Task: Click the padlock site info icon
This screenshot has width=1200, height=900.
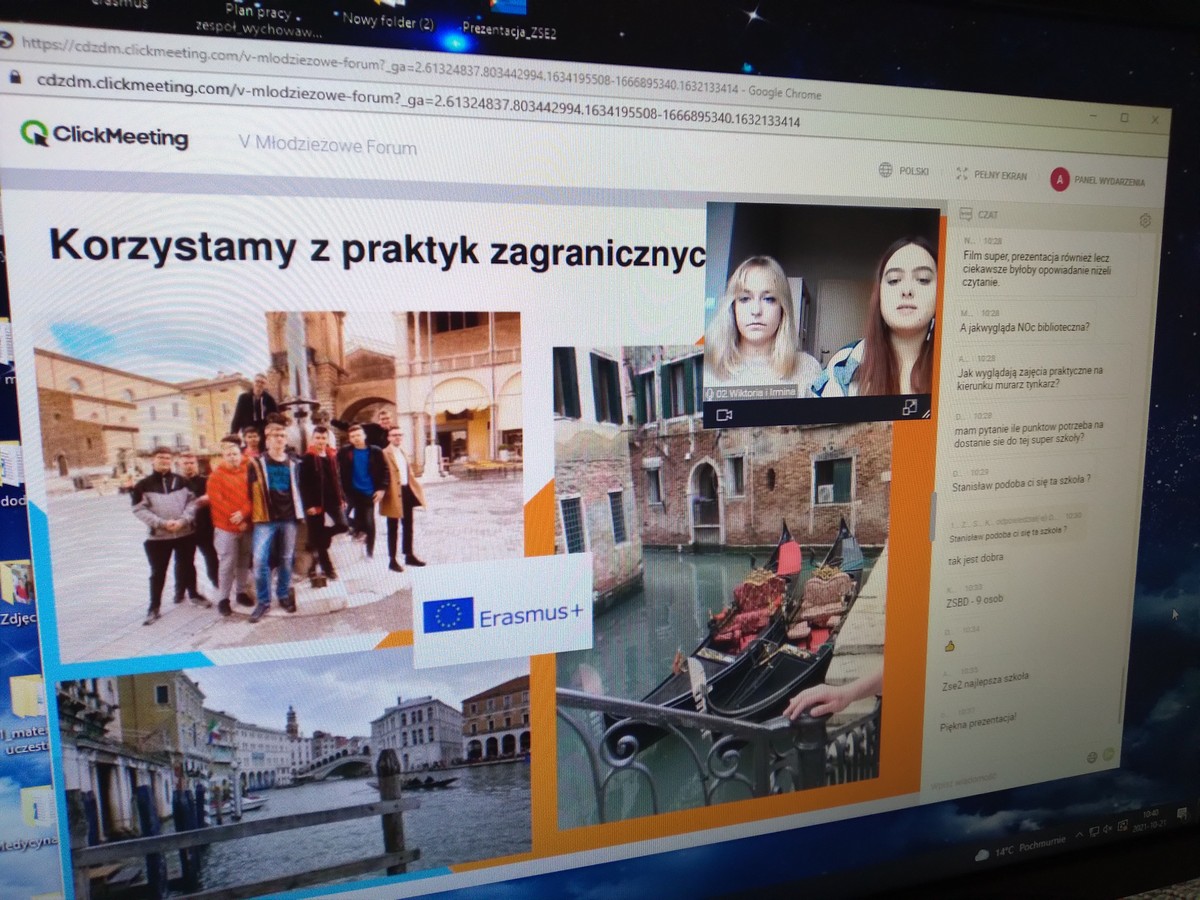Action: point(14,77)
